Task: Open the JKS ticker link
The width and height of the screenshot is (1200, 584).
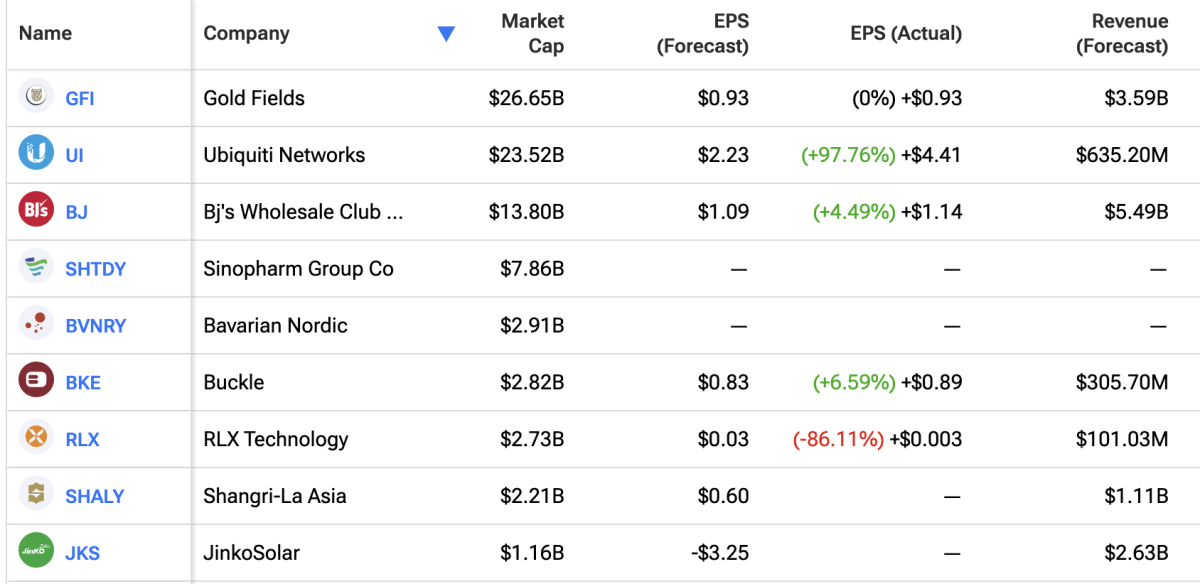Action: click(x=82, y=553)
